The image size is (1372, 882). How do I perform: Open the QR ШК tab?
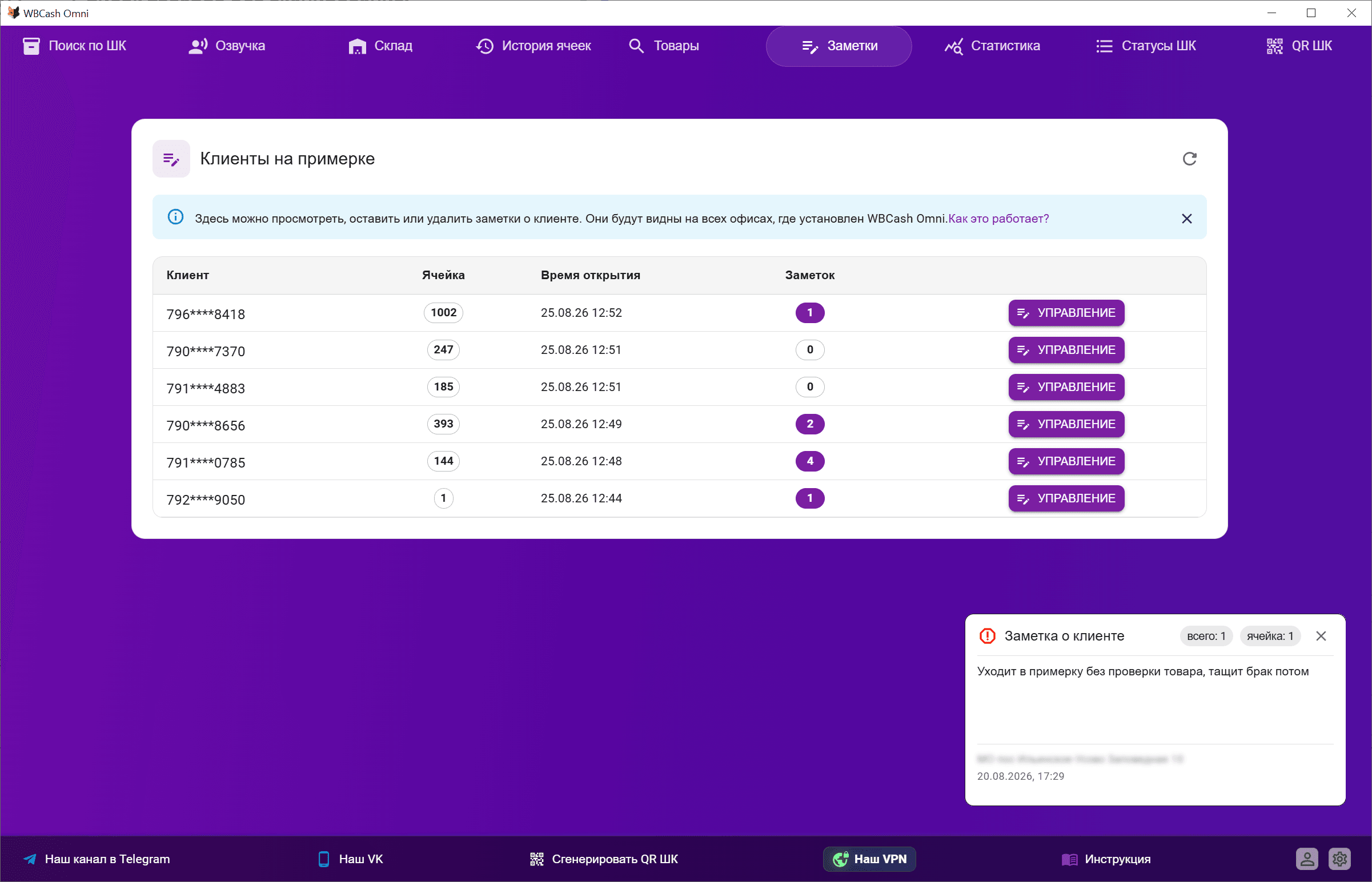[1299, 46]
